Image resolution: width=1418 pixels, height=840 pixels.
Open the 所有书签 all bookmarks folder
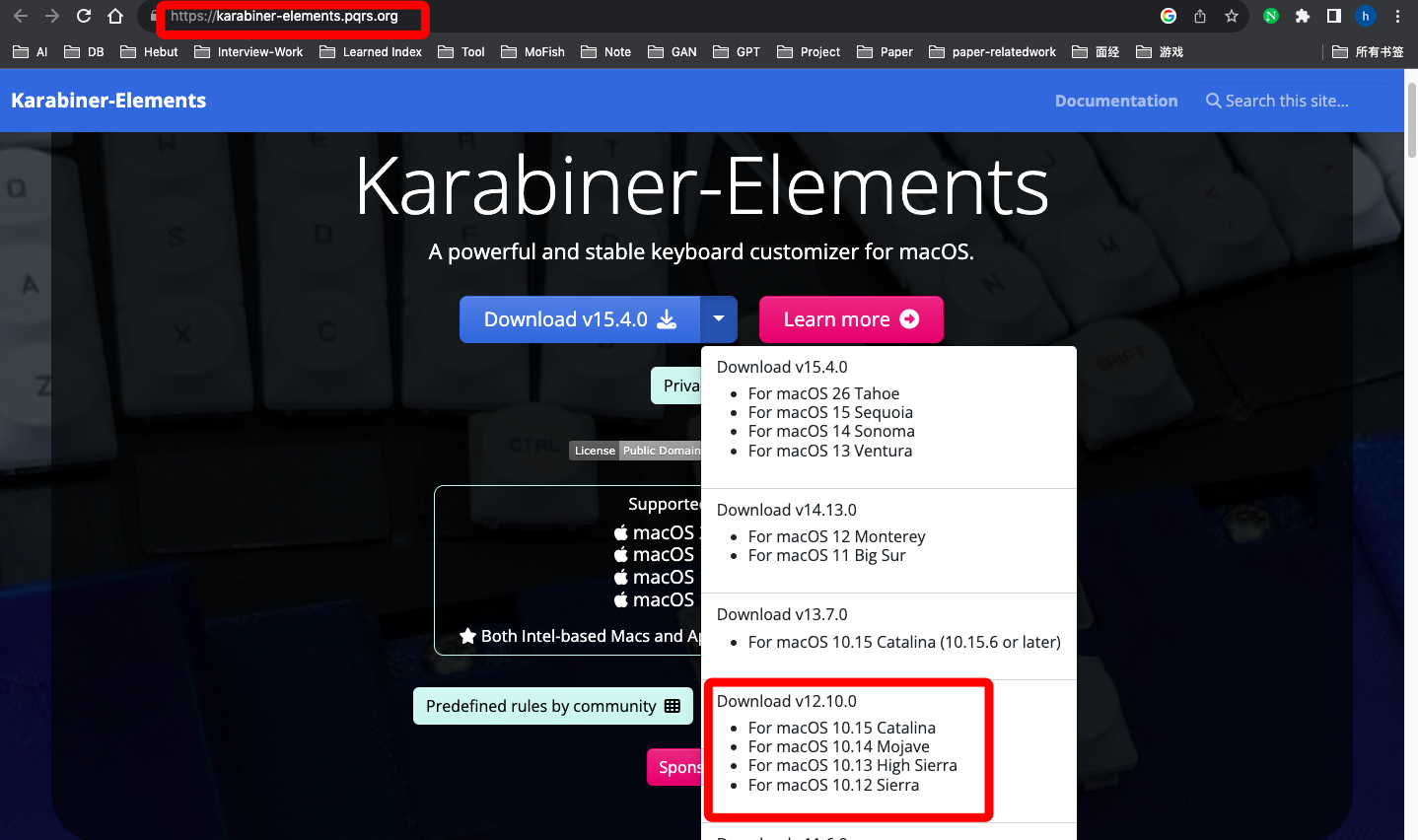click(x=1368, y=51)
